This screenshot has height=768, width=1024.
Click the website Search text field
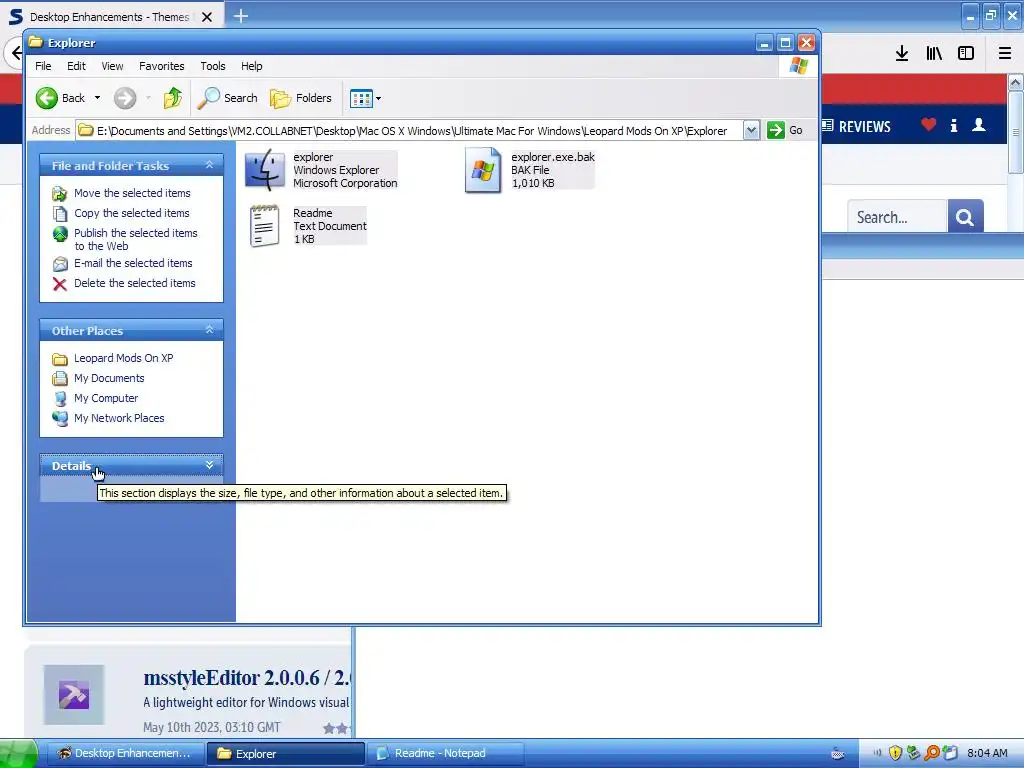897,217
